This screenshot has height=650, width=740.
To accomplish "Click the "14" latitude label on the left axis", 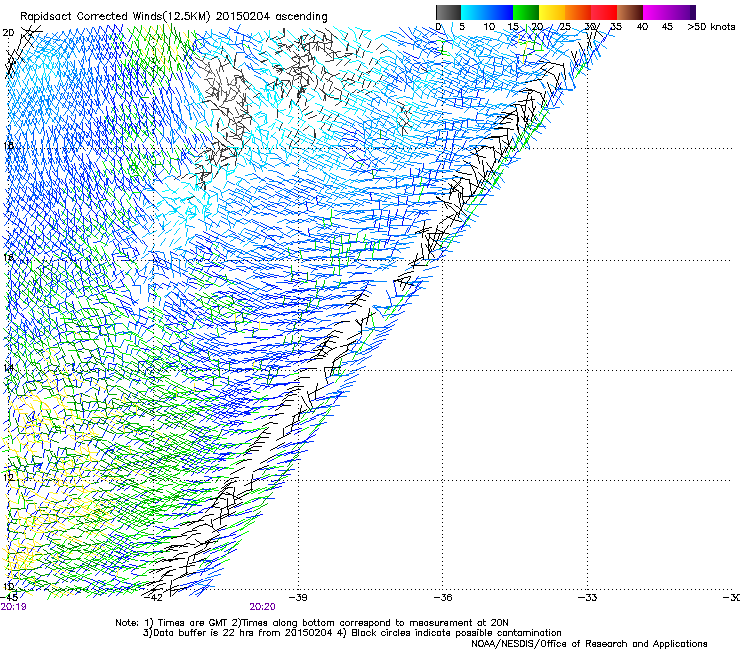I will (8, 368).
